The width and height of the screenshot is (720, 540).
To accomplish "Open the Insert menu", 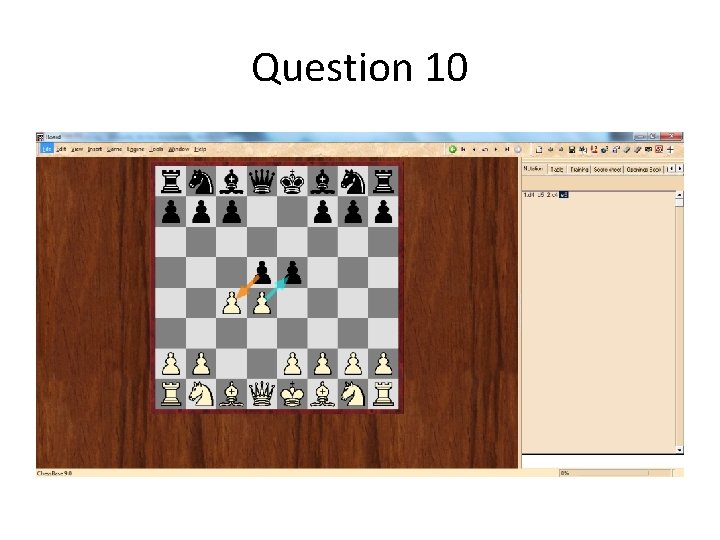I will point(95,149).
